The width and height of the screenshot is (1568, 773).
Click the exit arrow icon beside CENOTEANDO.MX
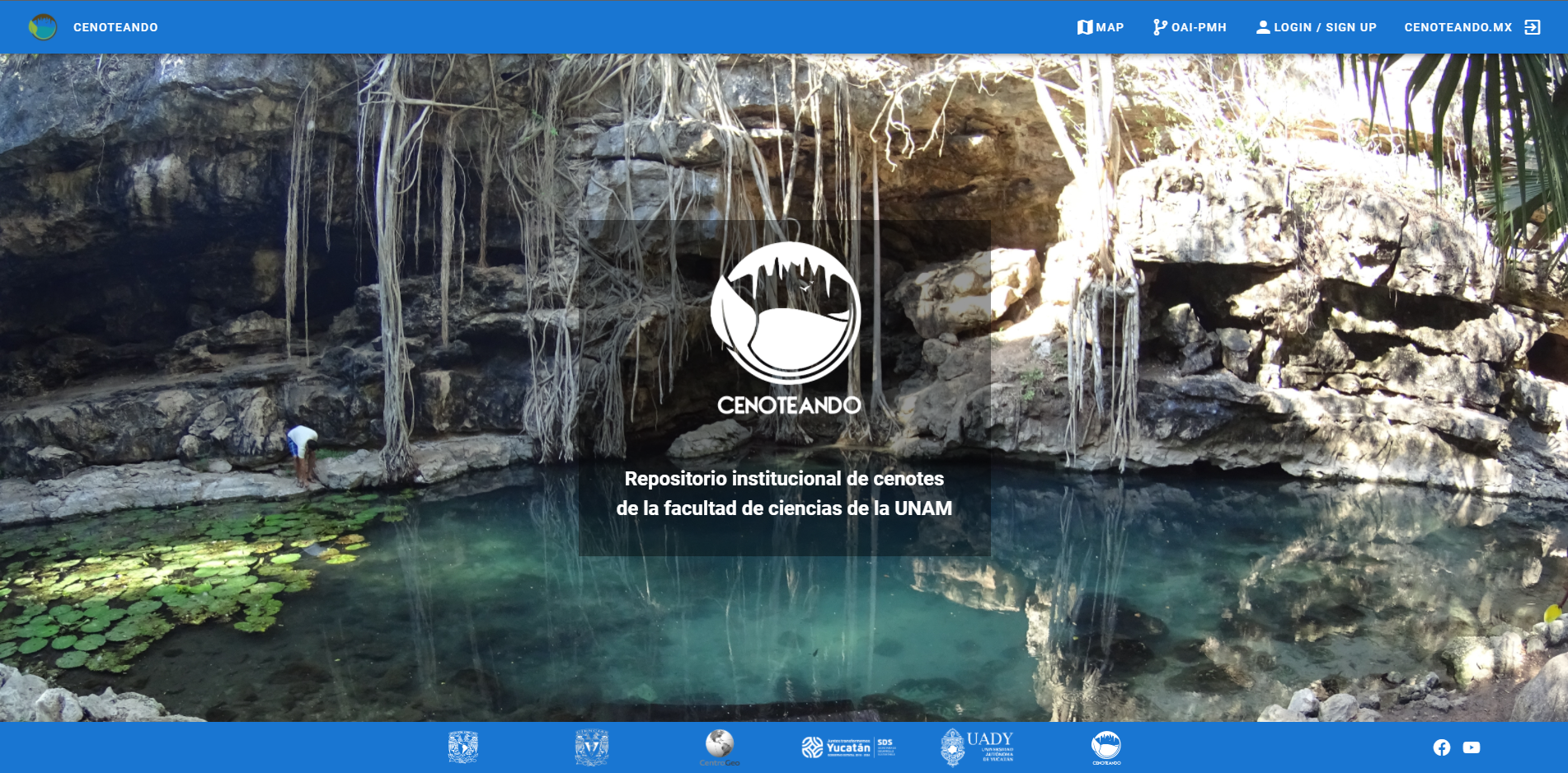pyautogui.click(x=1533, y=27)
